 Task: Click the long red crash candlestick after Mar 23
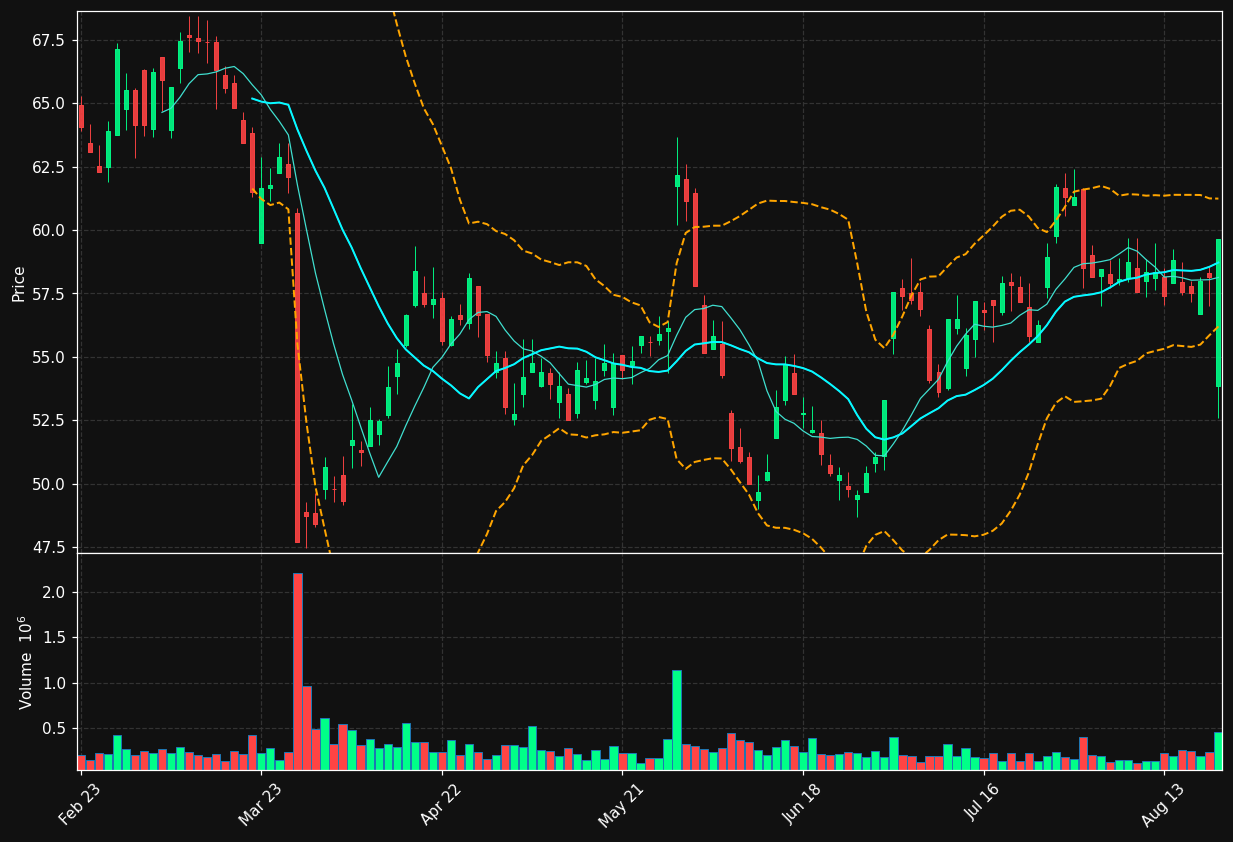click(297, 378)
